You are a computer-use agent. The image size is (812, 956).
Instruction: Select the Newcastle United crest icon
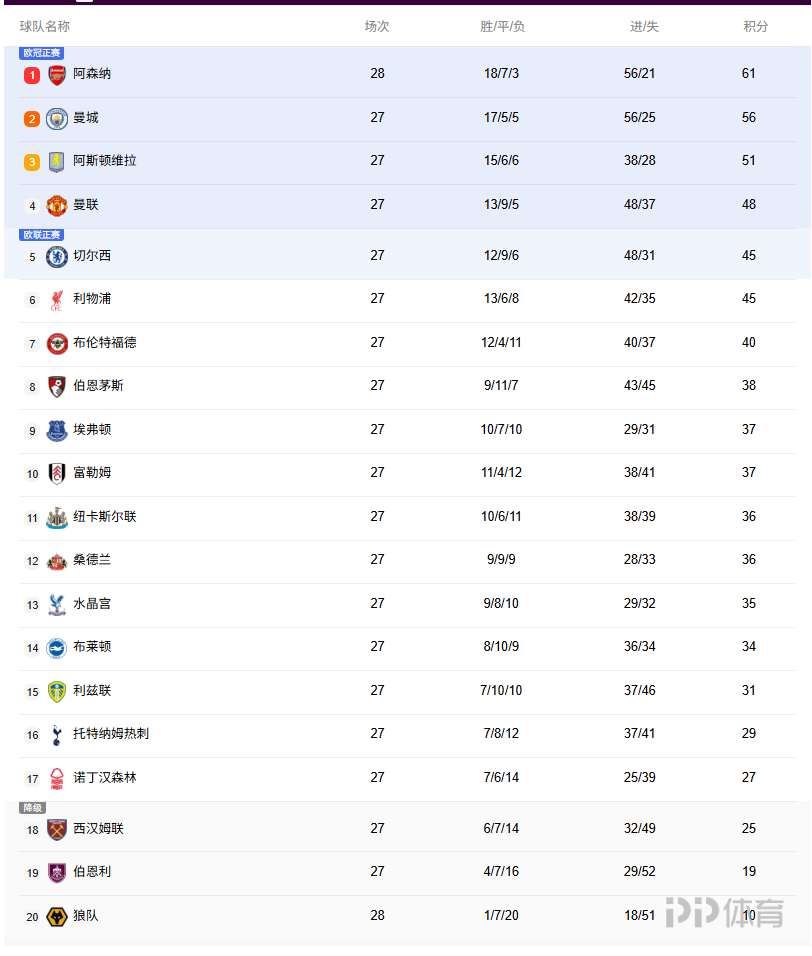(57, 517)
